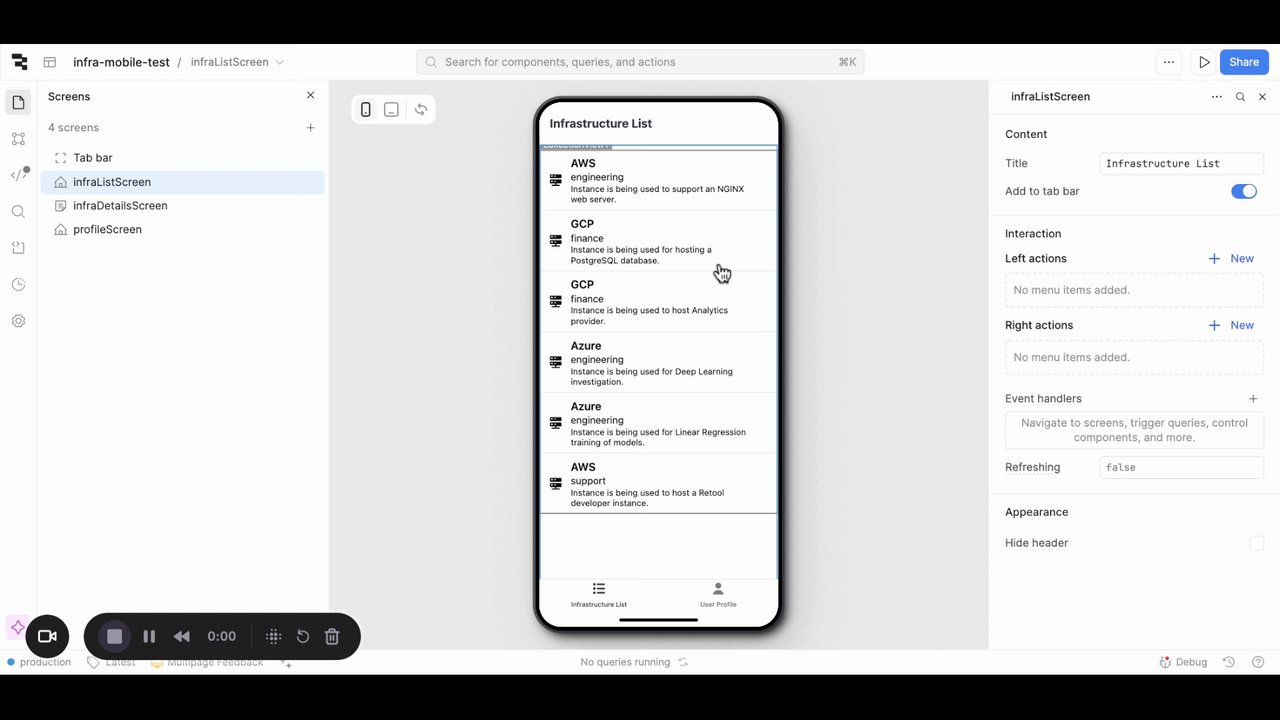The width and height of the screenshot is (1280, 720).
Task: Click the recorder dotted grid icon
Action: [273, 636]
